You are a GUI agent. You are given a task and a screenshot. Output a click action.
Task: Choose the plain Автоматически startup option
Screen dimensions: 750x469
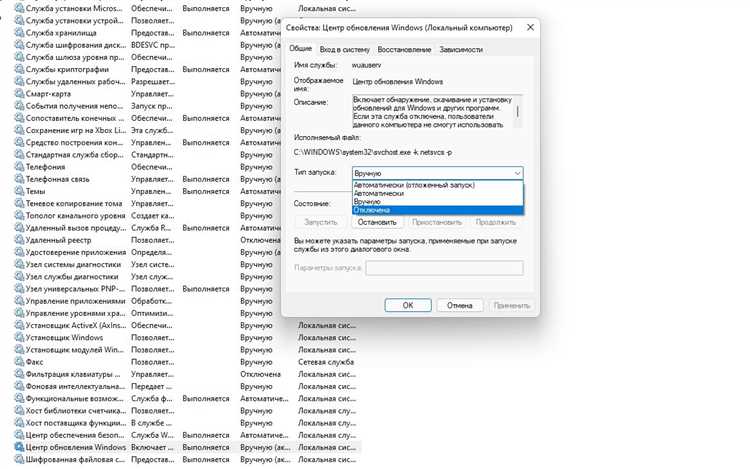pyautogui.click(x=438, y=194)
